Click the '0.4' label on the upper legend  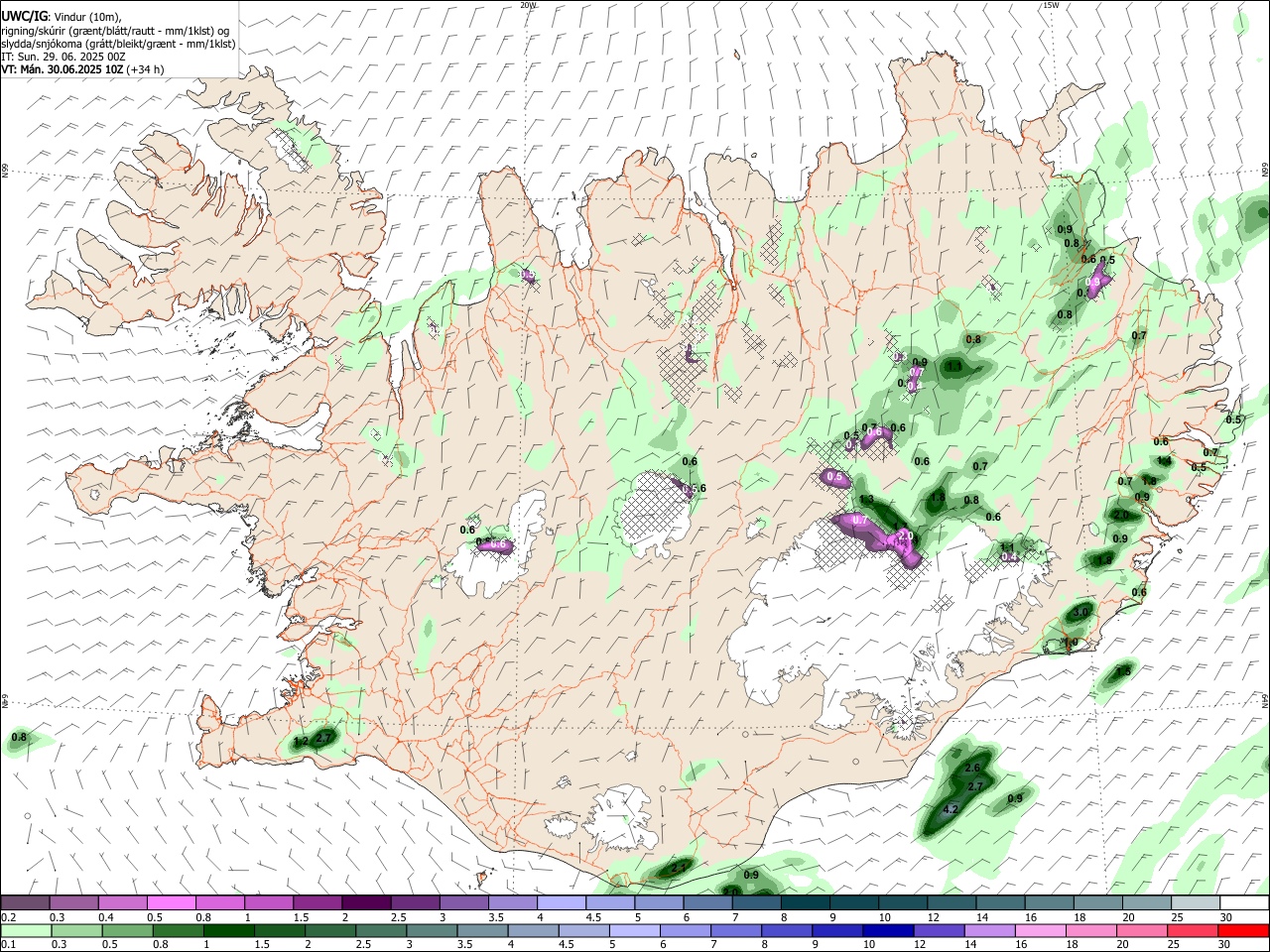point(106,917)
